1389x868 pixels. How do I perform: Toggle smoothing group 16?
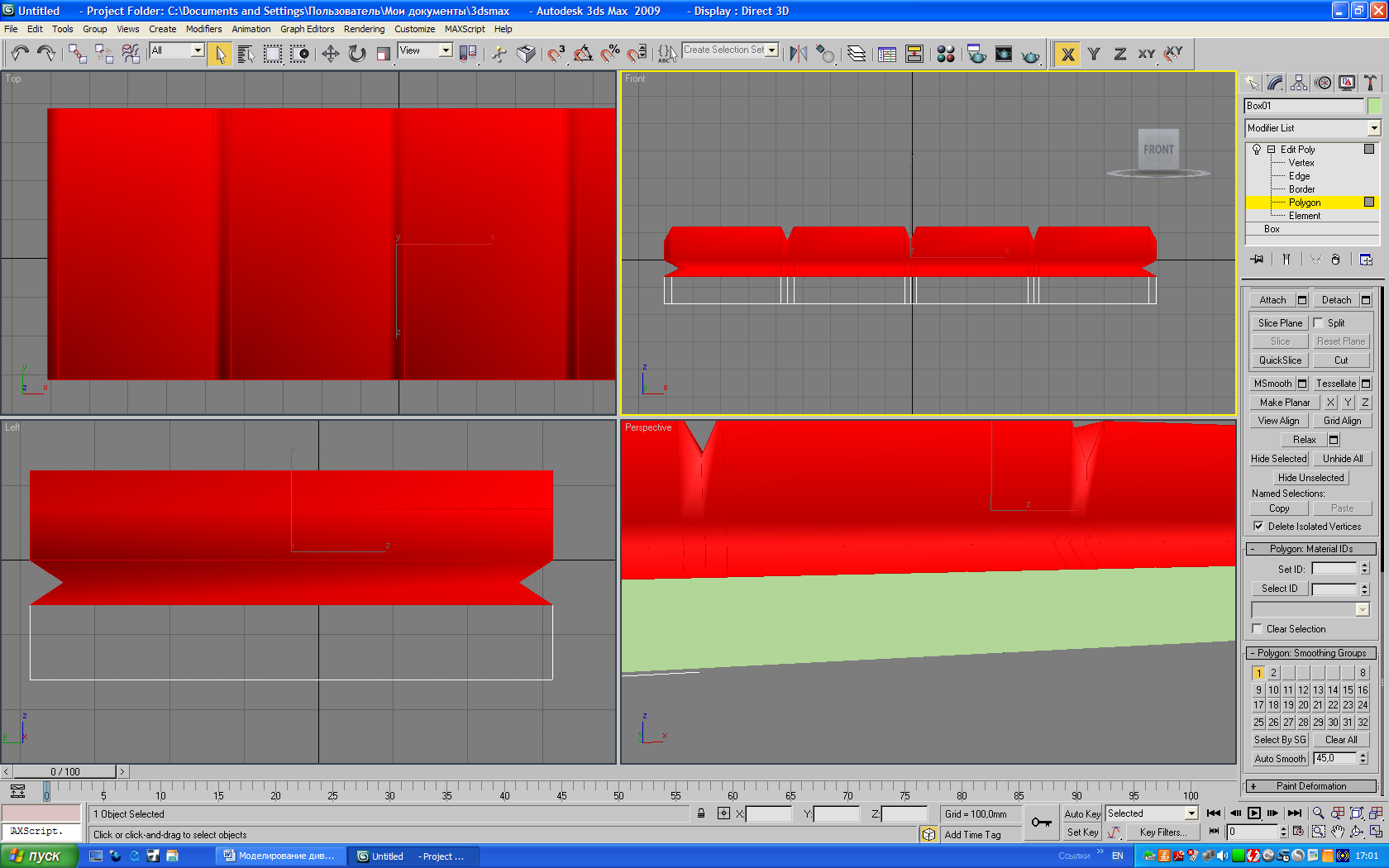pos(1363,689)
